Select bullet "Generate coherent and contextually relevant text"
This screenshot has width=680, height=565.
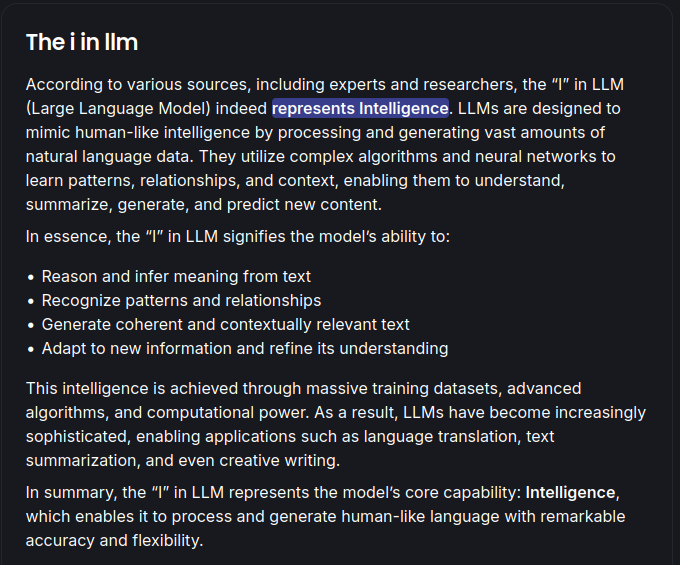pyautogui.click(x=225, y=324)
